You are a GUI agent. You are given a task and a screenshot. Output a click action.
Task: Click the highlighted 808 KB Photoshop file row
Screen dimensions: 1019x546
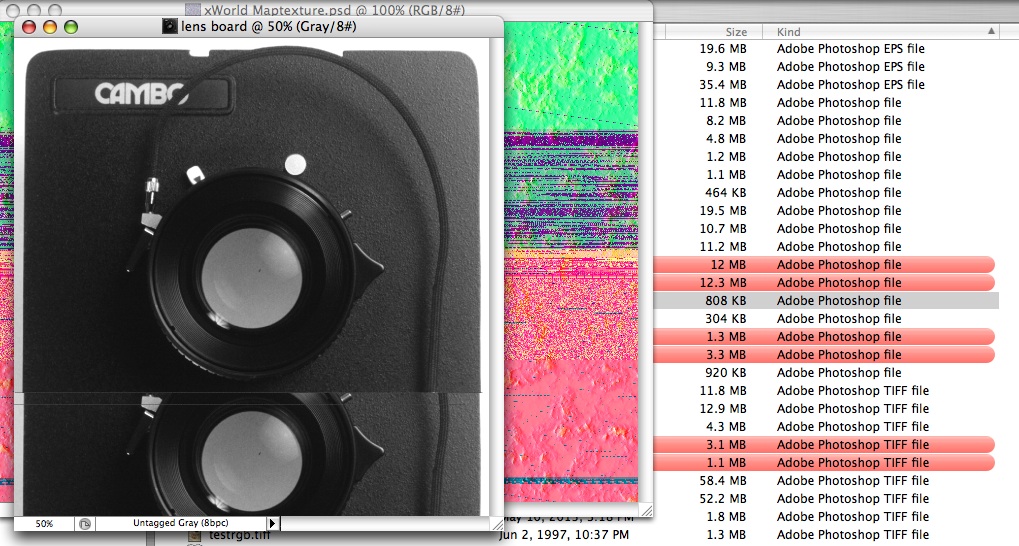[826, 300]
